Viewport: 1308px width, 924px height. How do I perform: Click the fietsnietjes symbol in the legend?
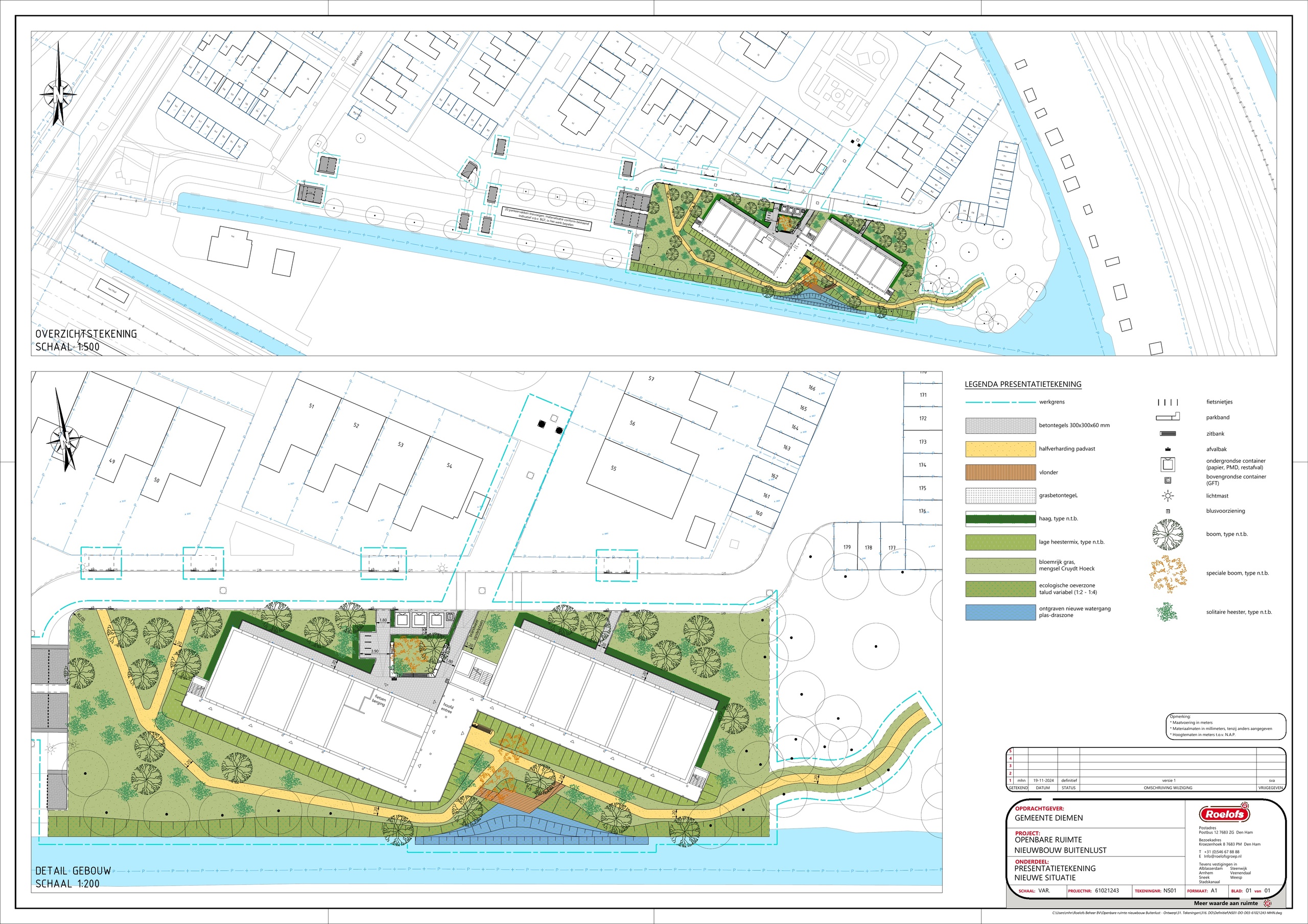[1168, 402]
